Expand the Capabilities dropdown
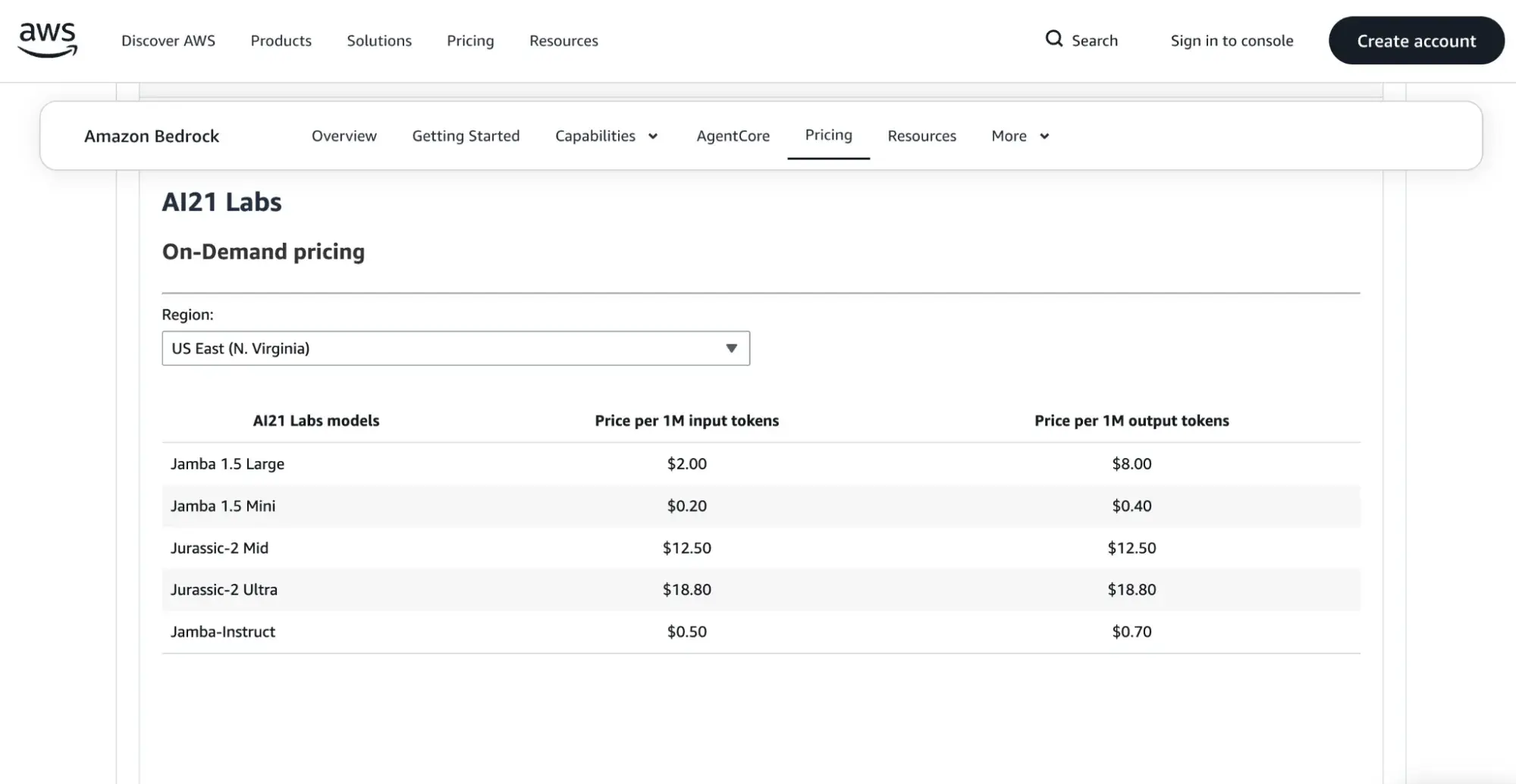Image resolution: width=1516 pixels, height=784 pixels. point(606,136)
